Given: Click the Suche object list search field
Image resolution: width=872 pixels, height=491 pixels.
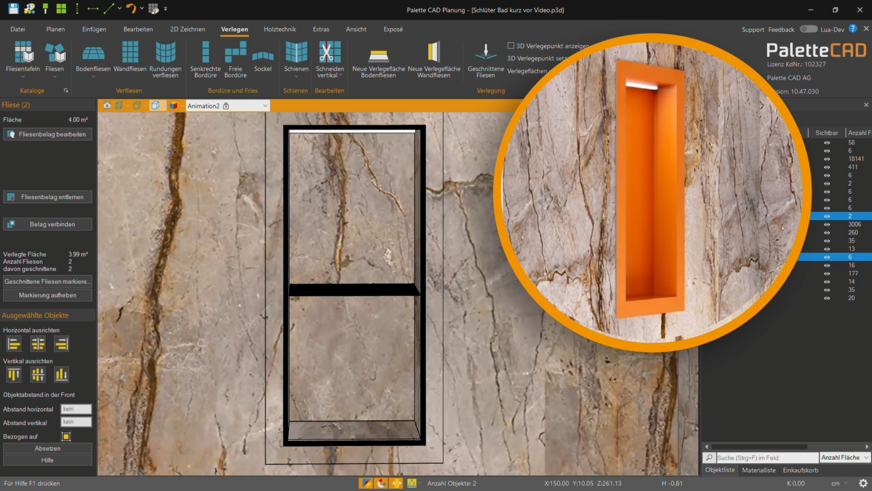Looking at the screenshot, I should 766,458.
